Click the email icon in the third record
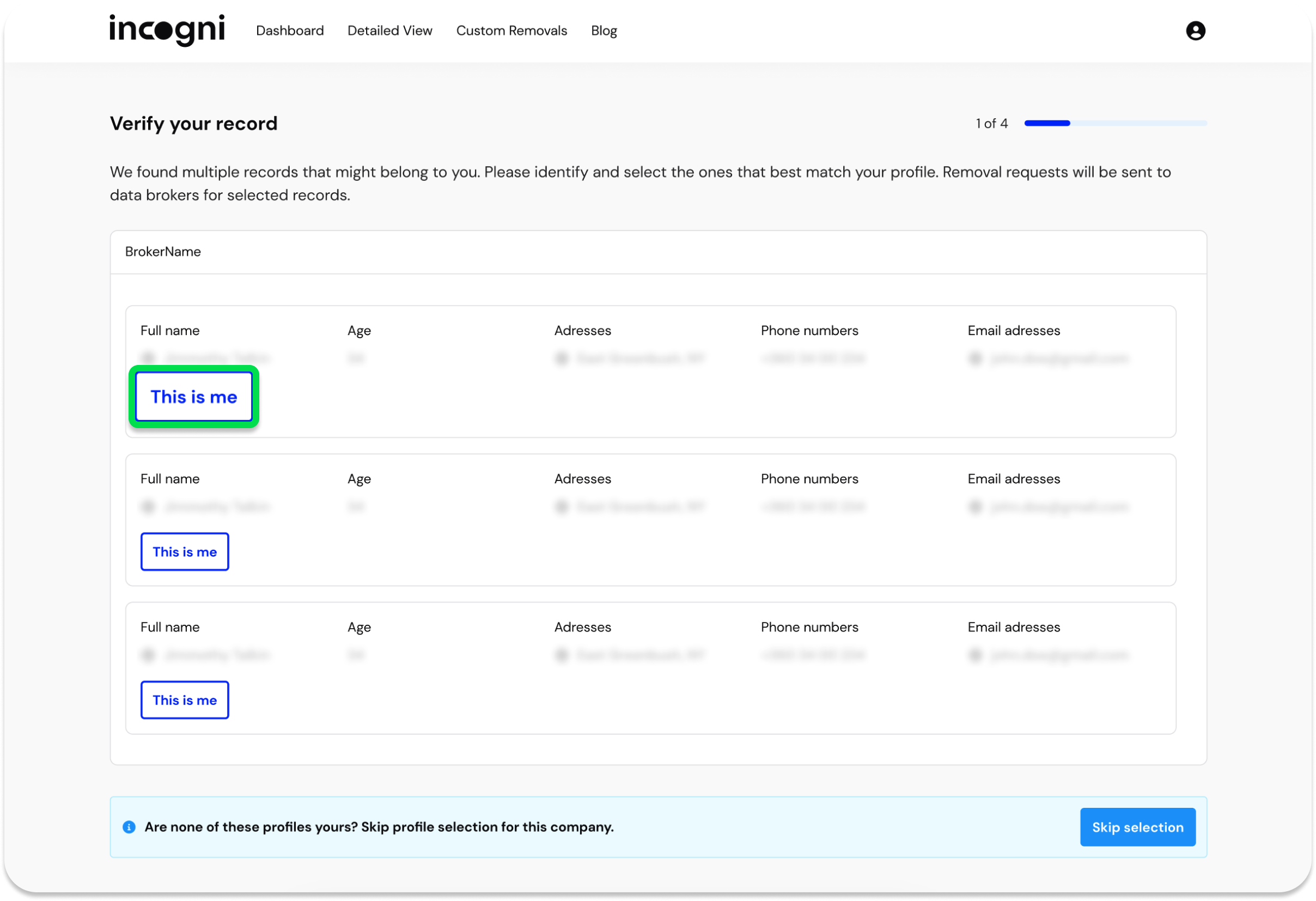Screen dimensions: 1316x901 tap(974, 655)
